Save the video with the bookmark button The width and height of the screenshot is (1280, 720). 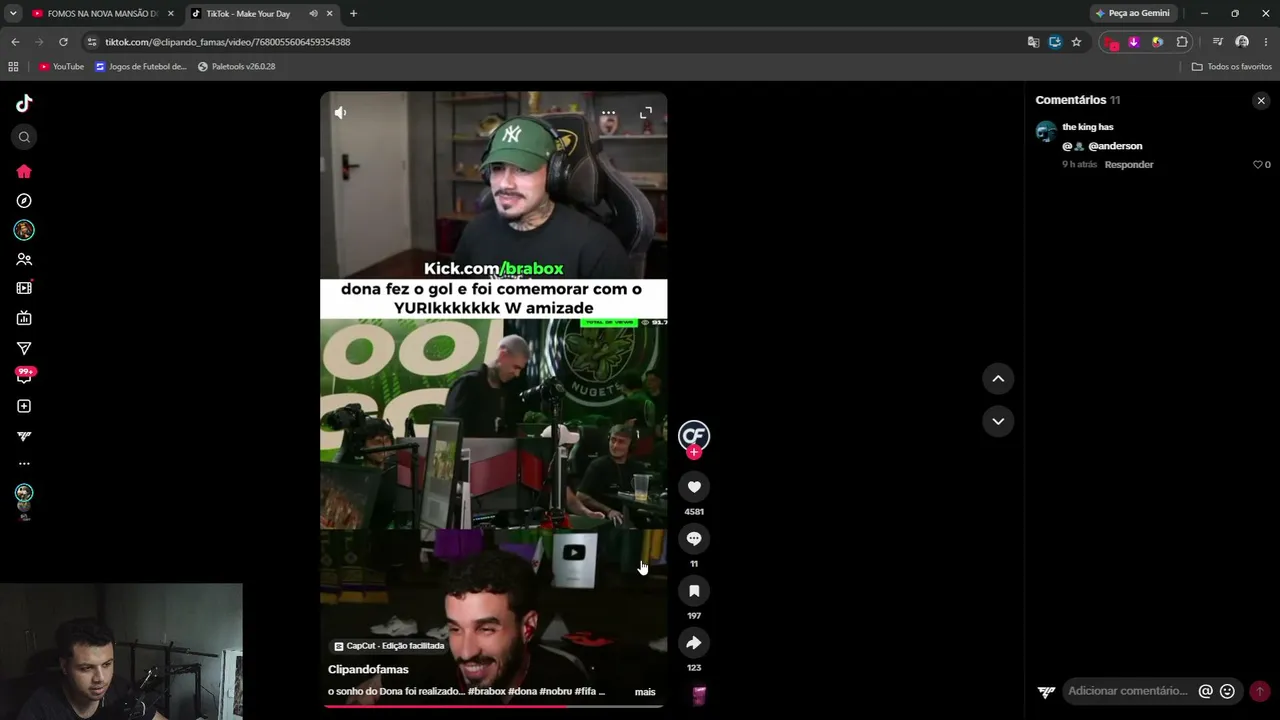point(694,591)
